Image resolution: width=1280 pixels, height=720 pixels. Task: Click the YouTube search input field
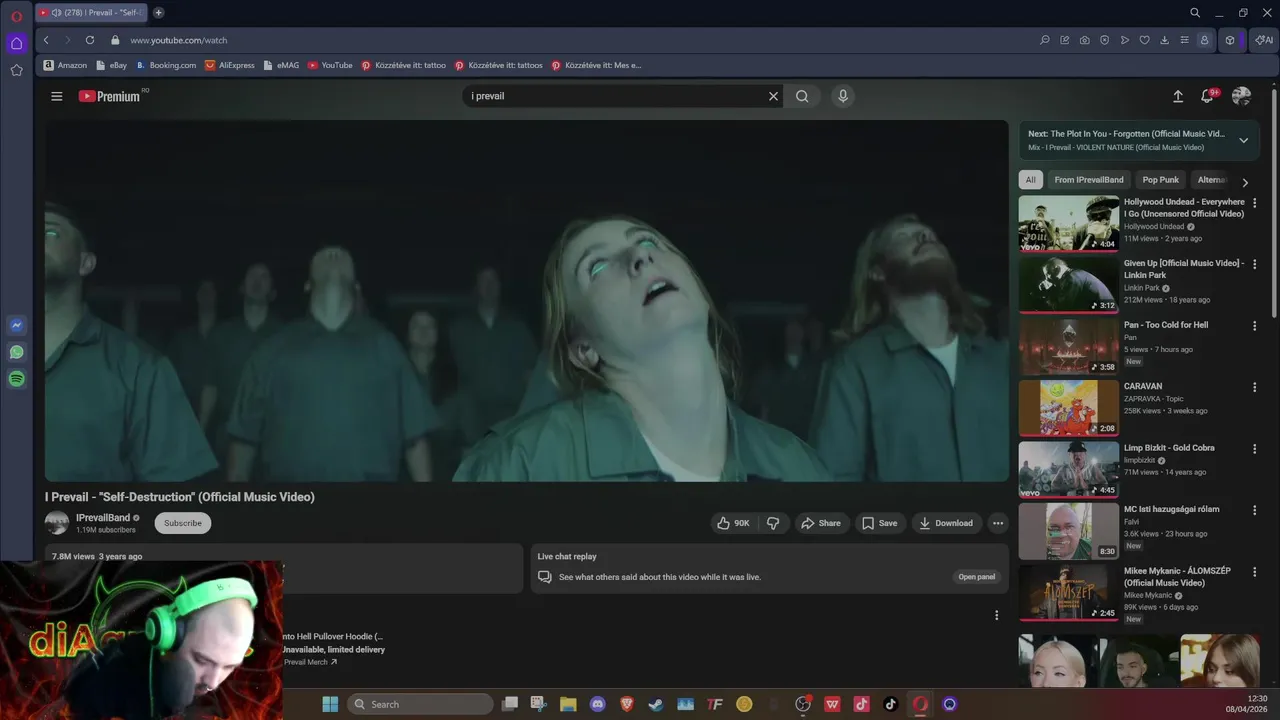coord(615,96)
